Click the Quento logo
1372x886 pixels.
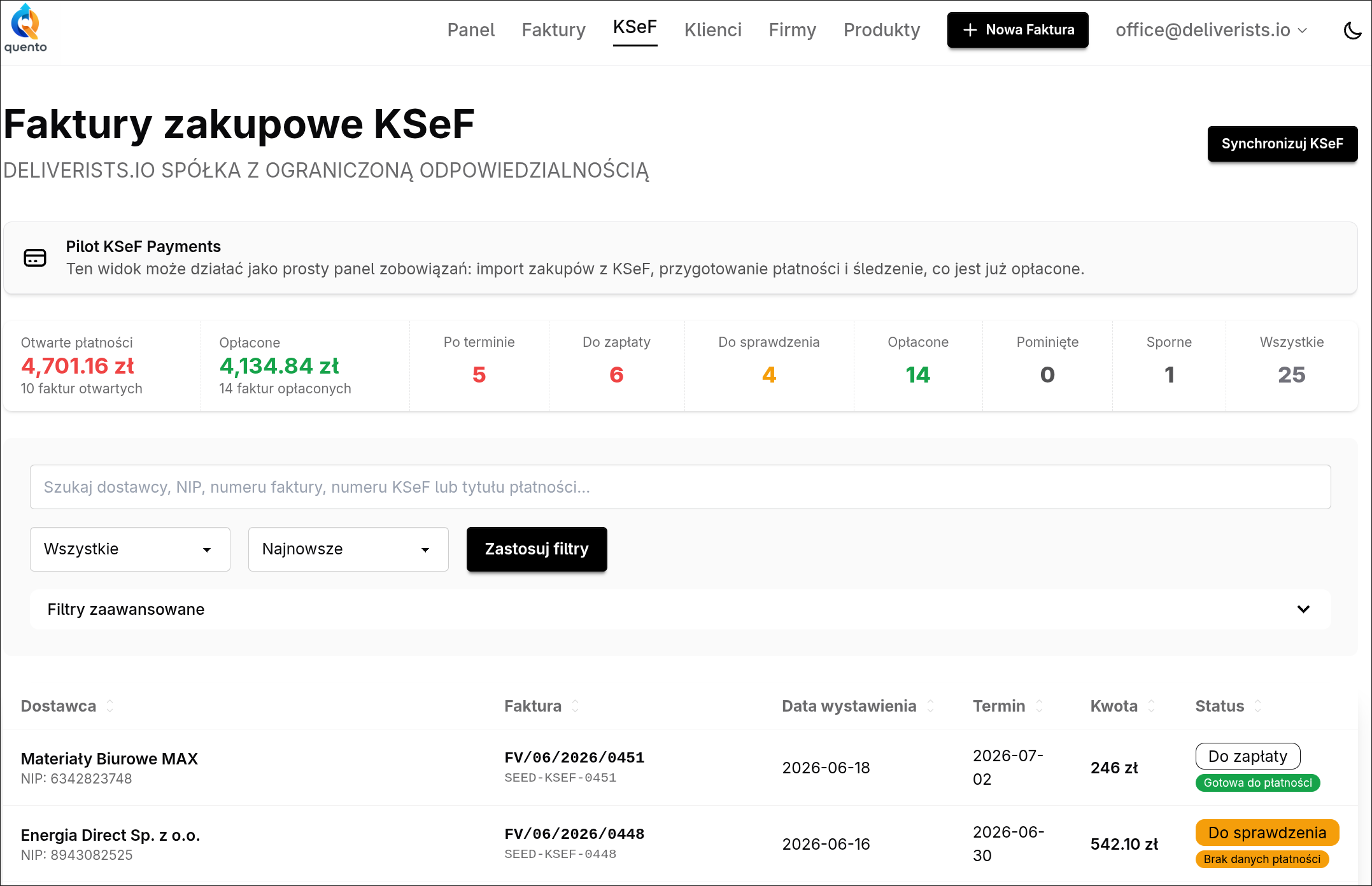[25, 29]
